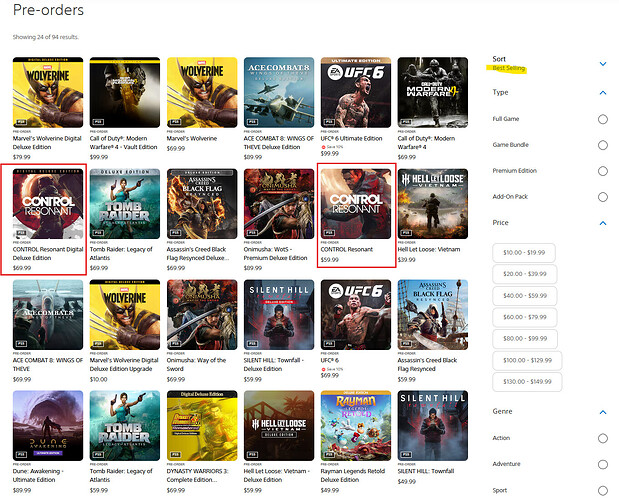Open SILENT HILL Townfall Deluxe Edition cover
The height and width of the screenshot is (500, 619).
[279, 315]
